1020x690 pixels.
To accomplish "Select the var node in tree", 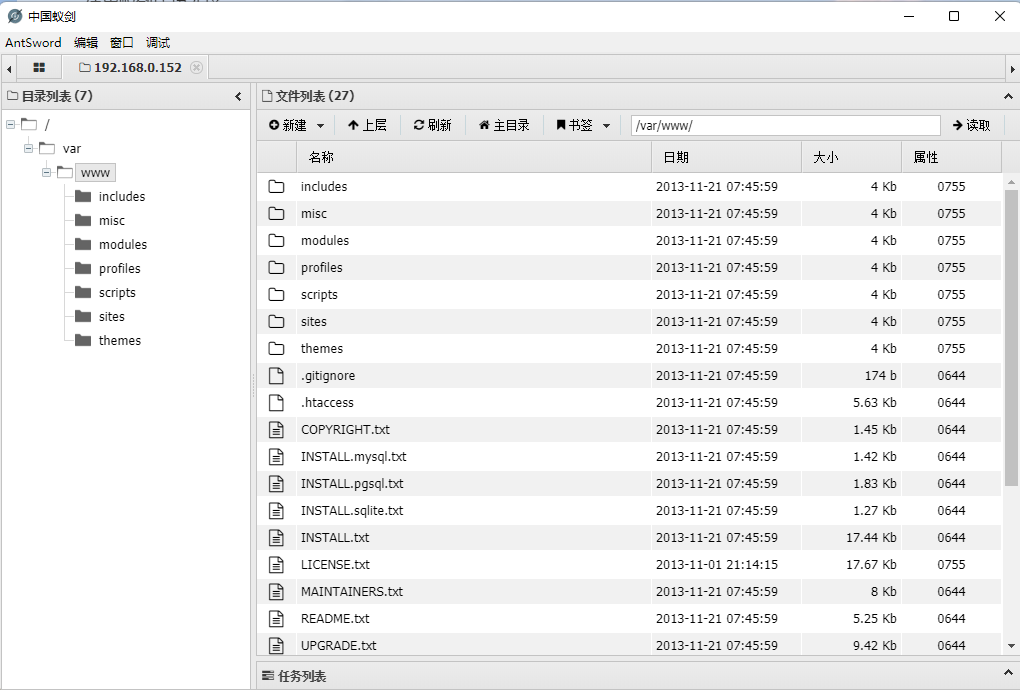I will pyautogui.click(x=72, y=148).
